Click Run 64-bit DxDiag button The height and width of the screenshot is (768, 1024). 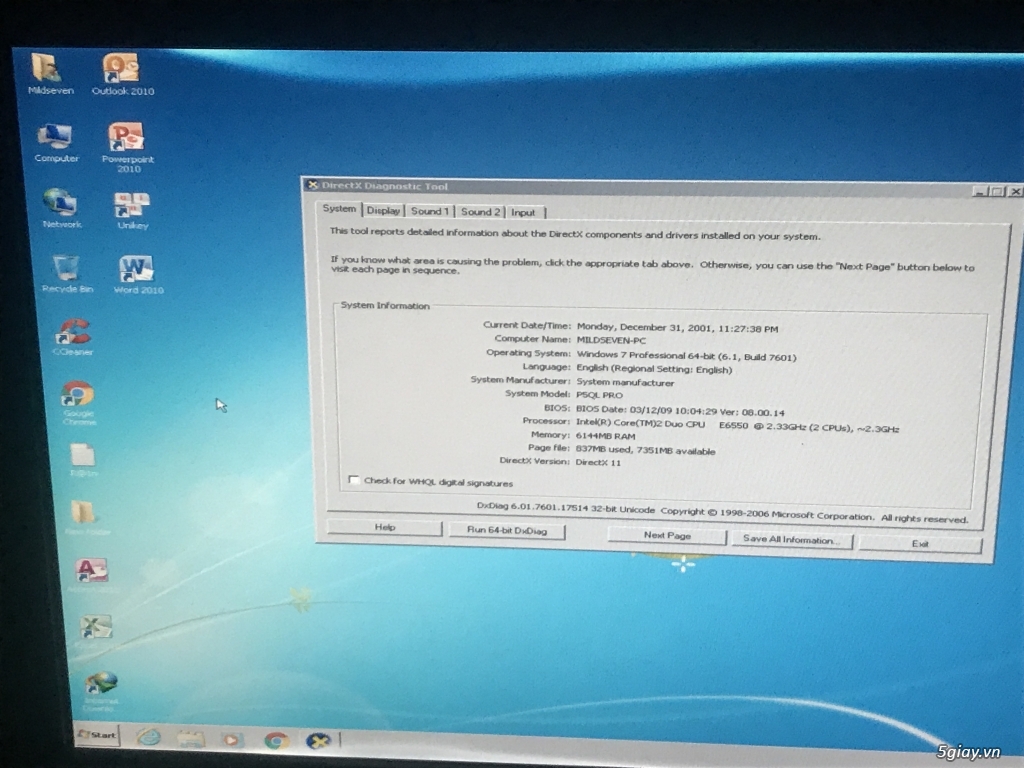(x=507, y=530)
